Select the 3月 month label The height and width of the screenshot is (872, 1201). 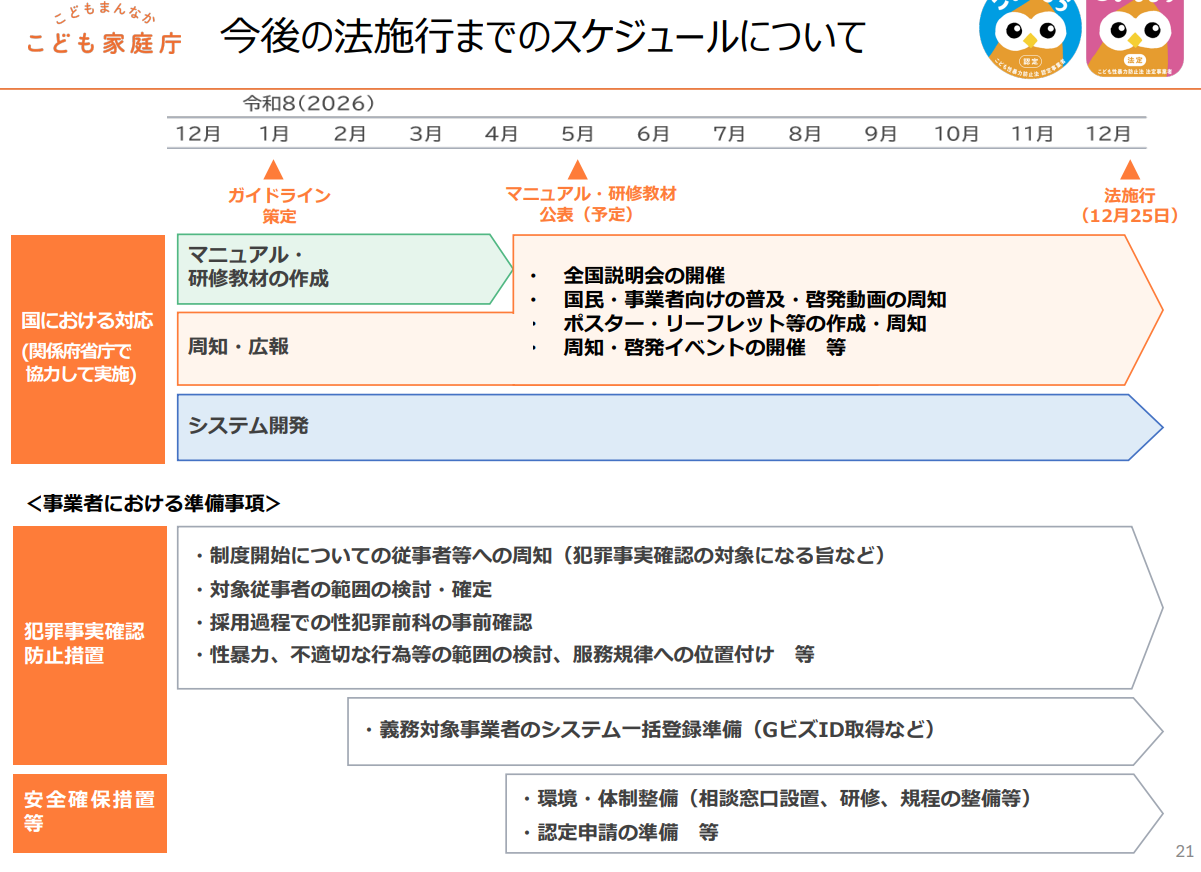pyautogui.click(x=426, y=133)
